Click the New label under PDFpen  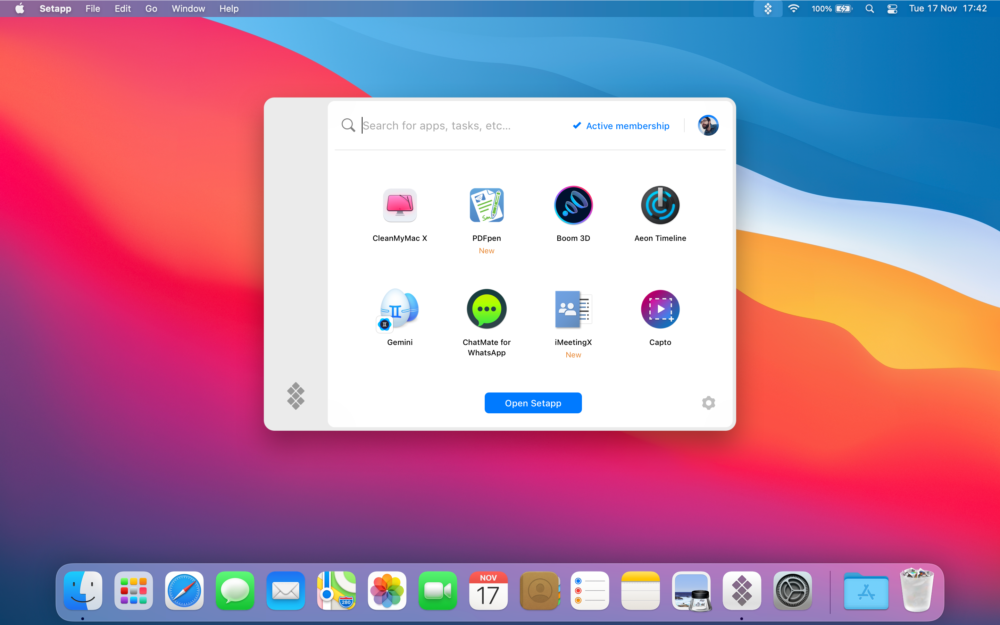(487, 251)
